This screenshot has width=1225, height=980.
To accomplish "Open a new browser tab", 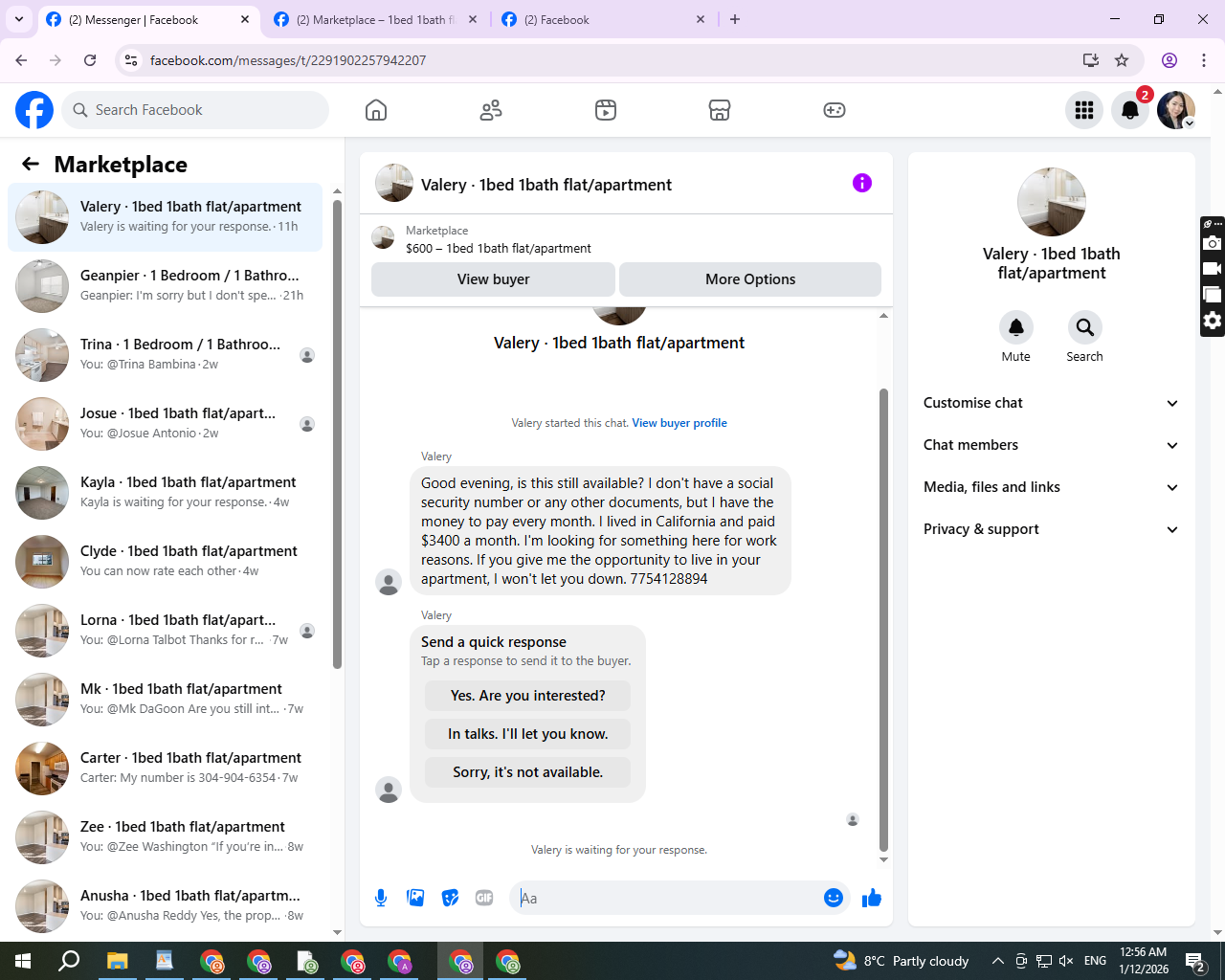I will [735, 19].
